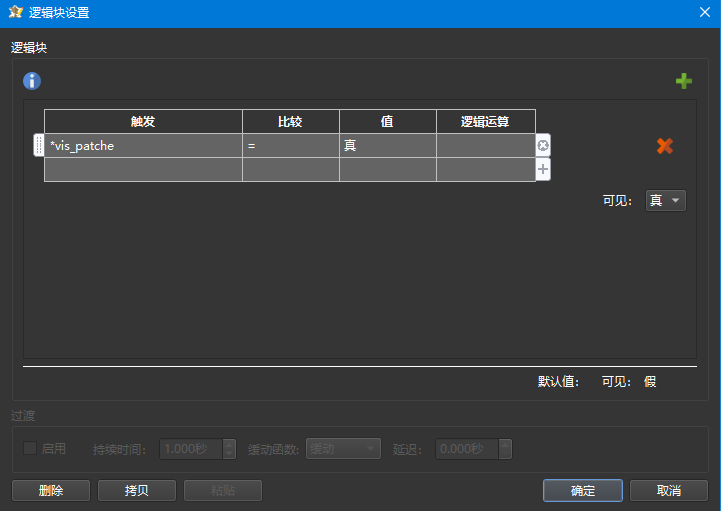Open the disabled 缓动函数 dropdown
This screenshot has width=721, height=511.
coord(343,448)
